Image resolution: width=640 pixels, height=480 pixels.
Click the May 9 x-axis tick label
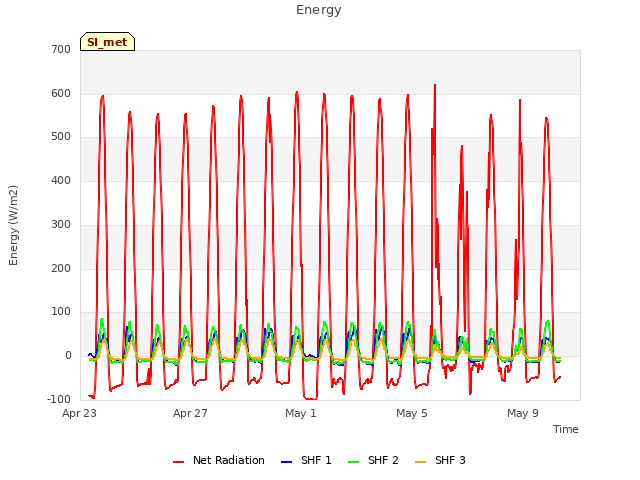pos(523,413)
